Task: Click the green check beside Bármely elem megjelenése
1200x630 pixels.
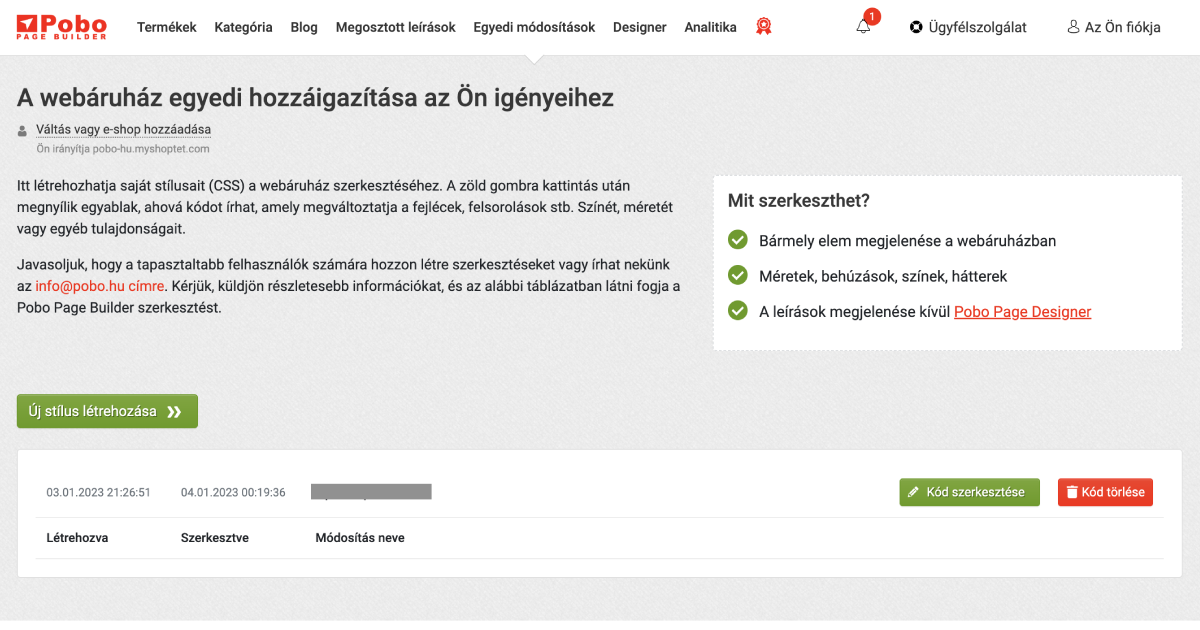Action: pyautogui.click(x=738, y=240)
